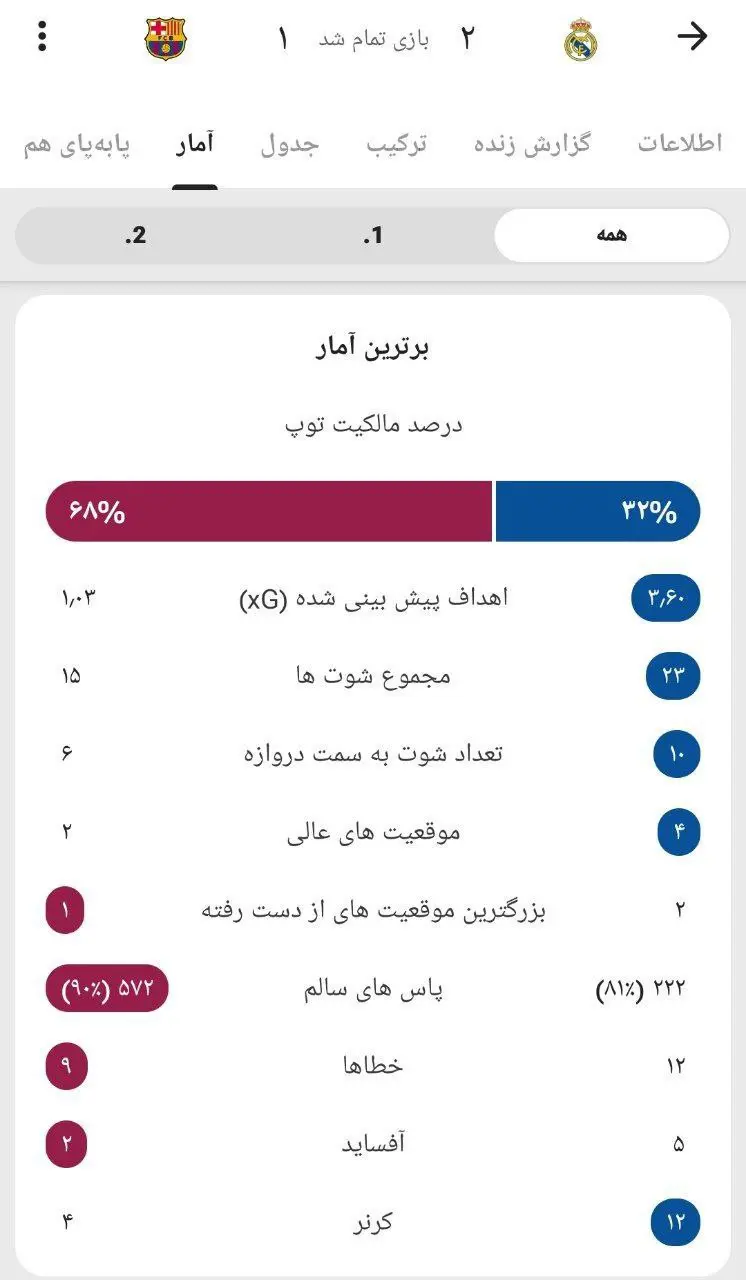Switch stats to second half .2

point(137,234)
